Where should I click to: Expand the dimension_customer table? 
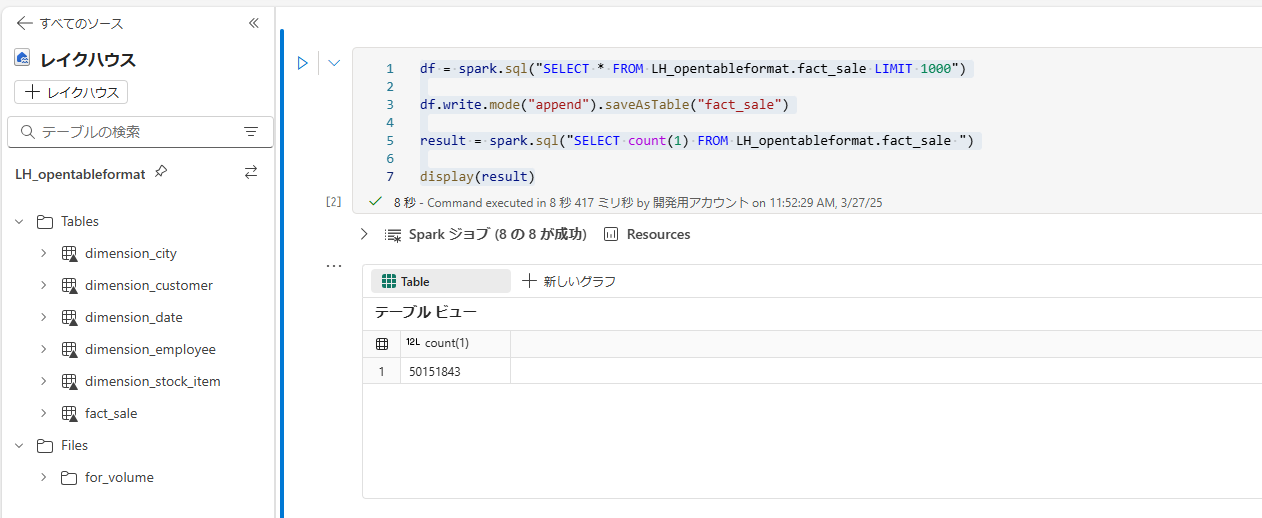(x=43, y=285)
